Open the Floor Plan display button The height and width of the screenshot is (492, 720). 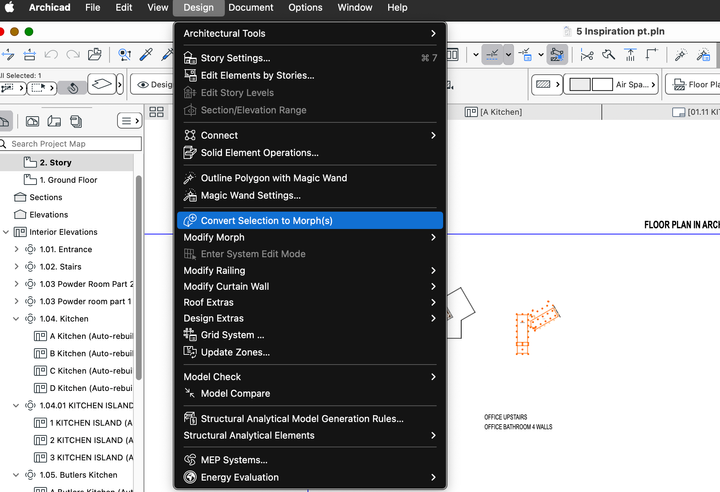(x=693, y=85)
